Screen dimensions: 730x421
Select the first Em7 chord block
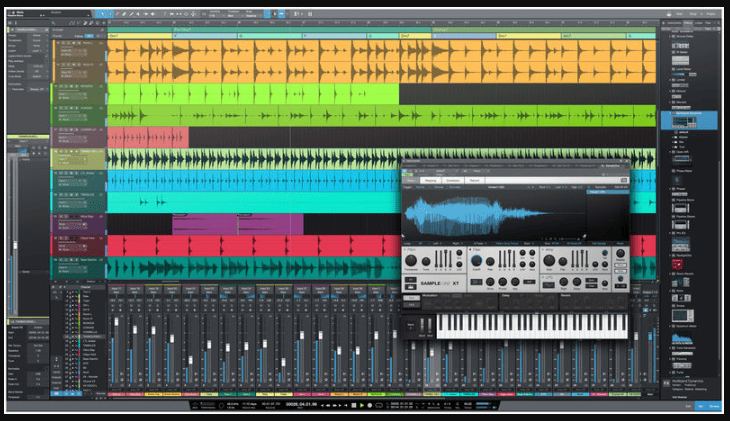(140, 35)
